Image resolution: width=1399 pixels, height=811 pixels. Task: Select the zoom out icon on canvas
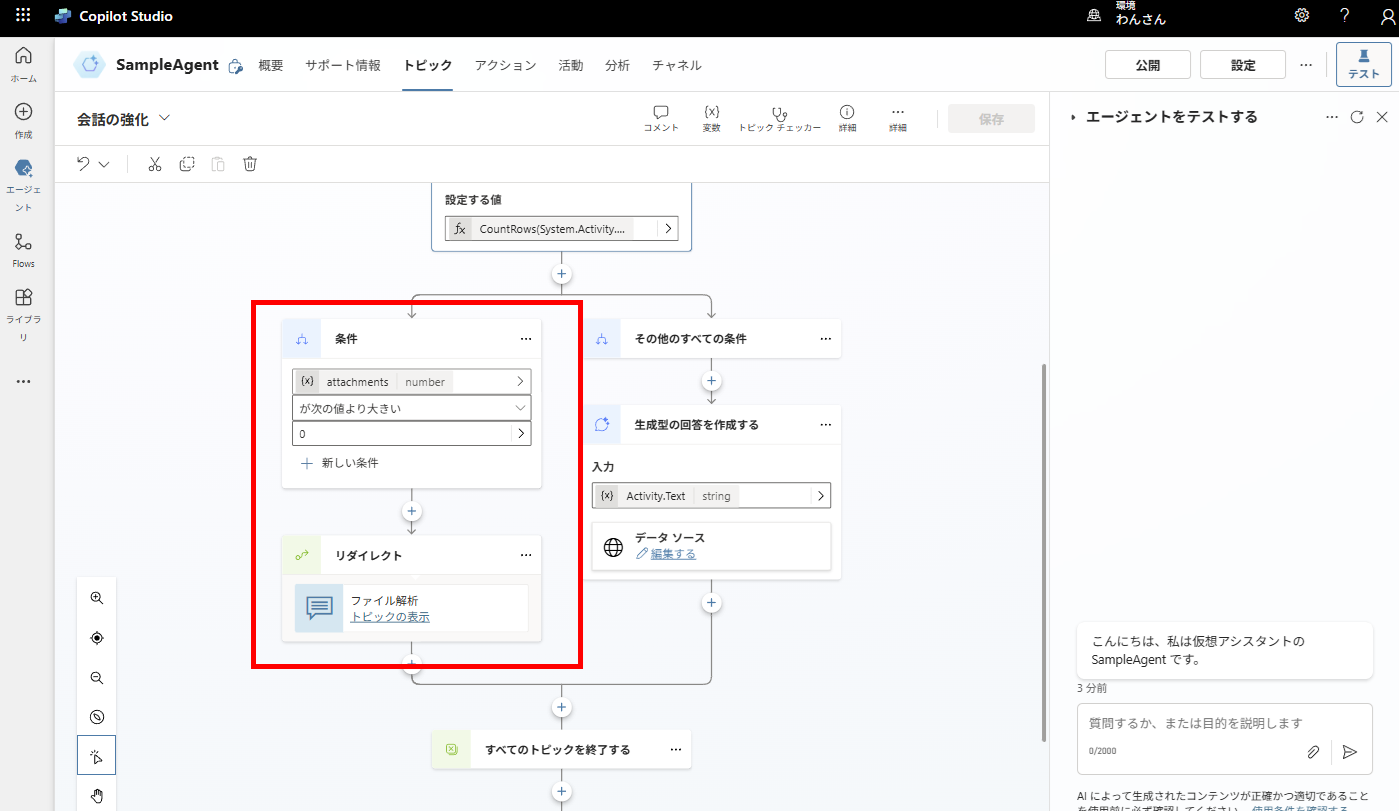point(96,677)
